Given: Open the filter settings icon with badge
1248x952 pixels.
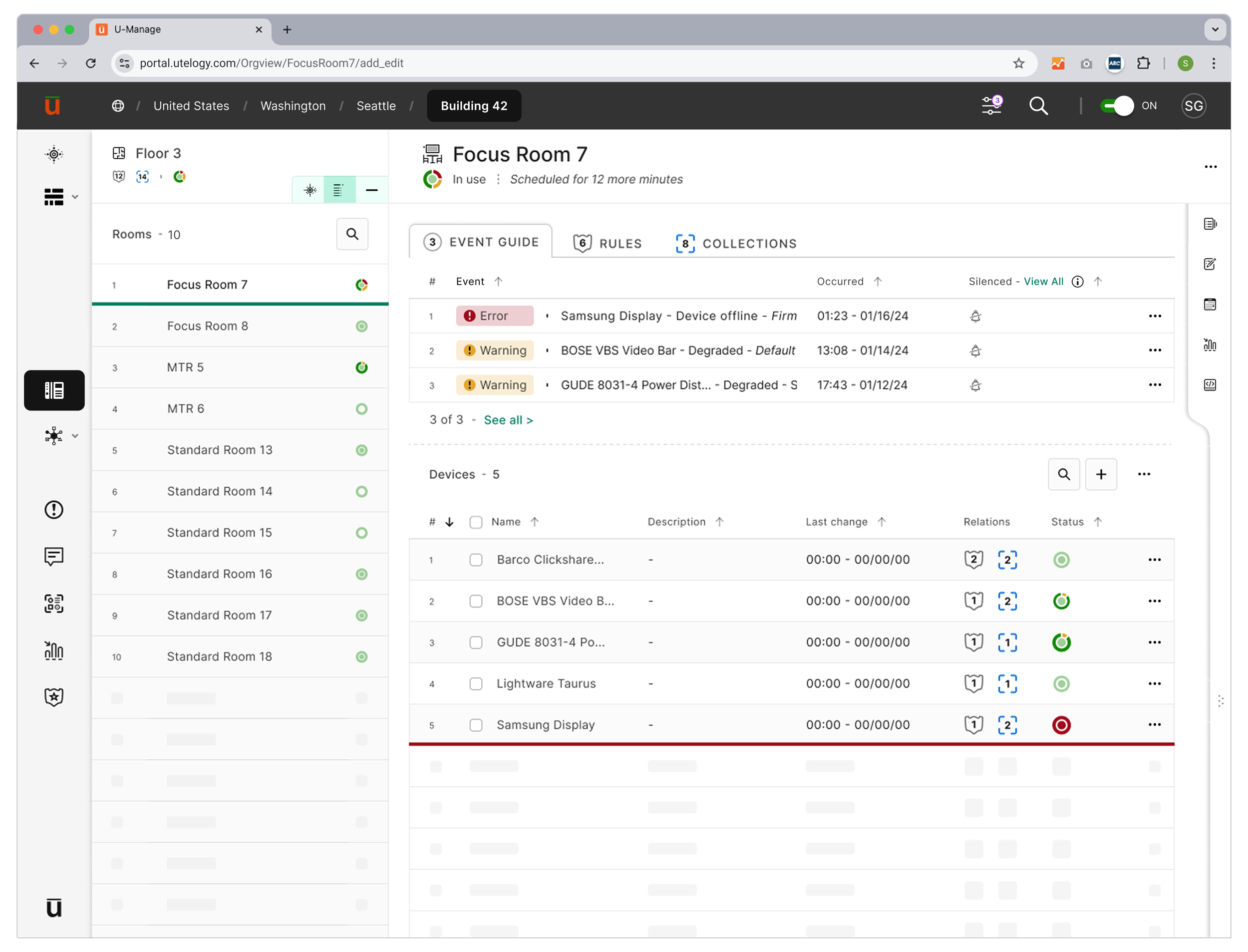Looking at the screenshot, I should click(991, 105).
